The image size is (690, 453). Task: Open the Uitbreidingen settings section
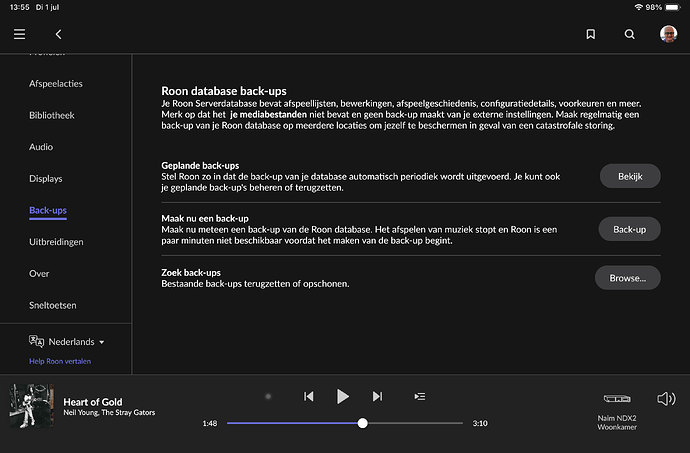pos(56,242)
